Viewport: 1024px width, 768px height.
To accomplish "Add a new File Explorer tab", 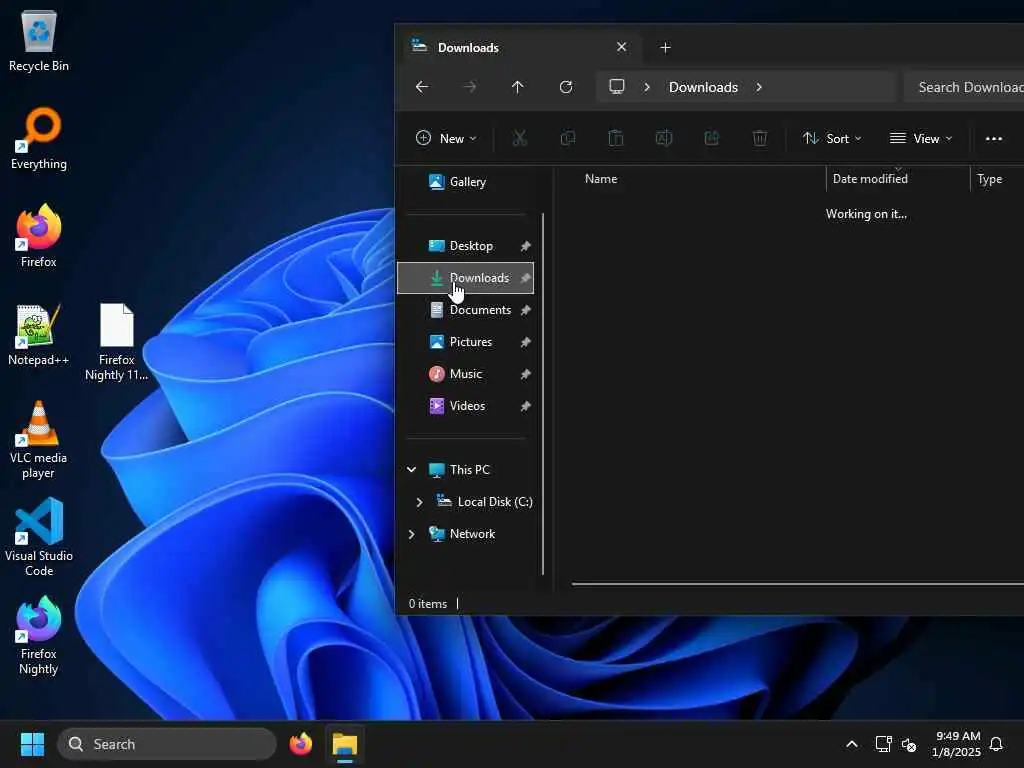I will (x=665, y=47).
